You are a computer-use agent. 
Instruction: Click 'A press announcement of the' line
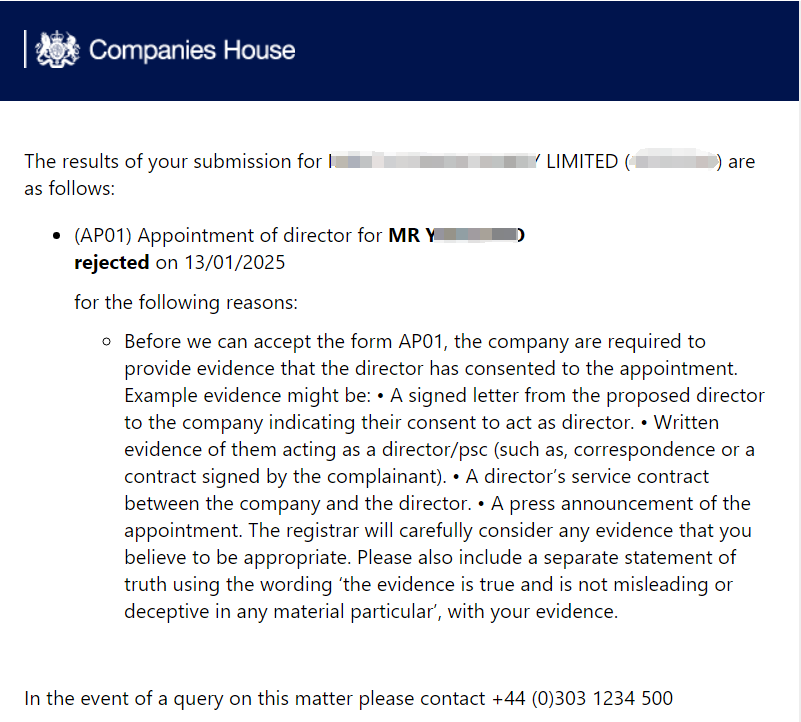(x=620, y=504)
